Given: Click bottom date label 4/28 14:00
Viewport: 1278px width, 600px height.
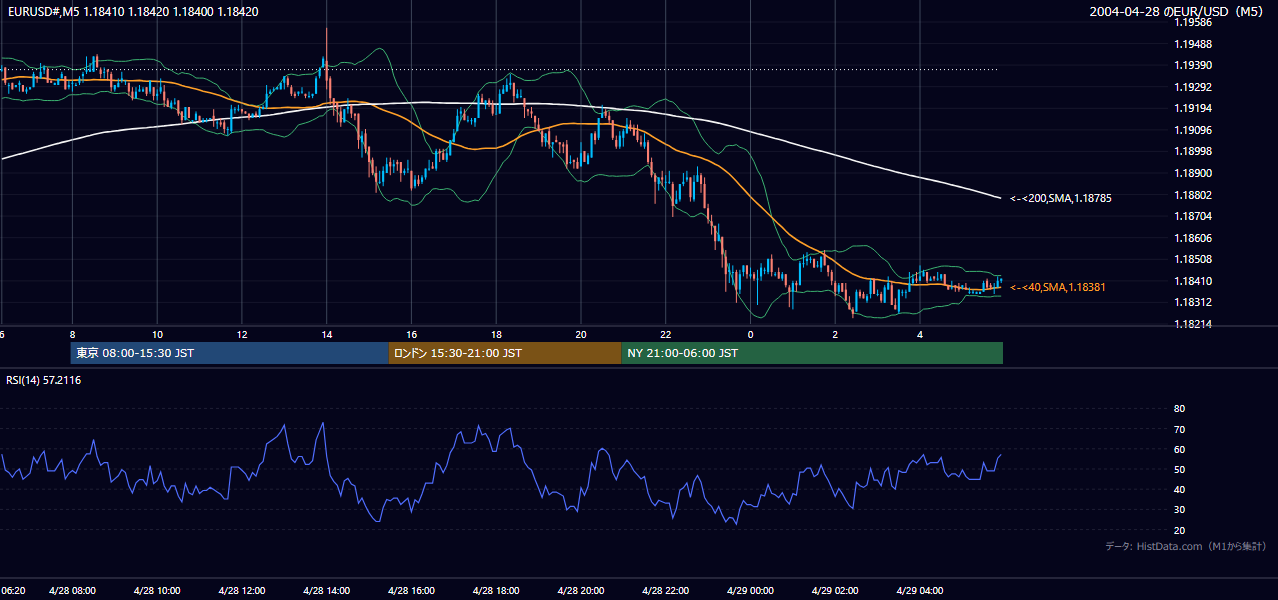Looking at the screenshot, I should click(327, 591).
